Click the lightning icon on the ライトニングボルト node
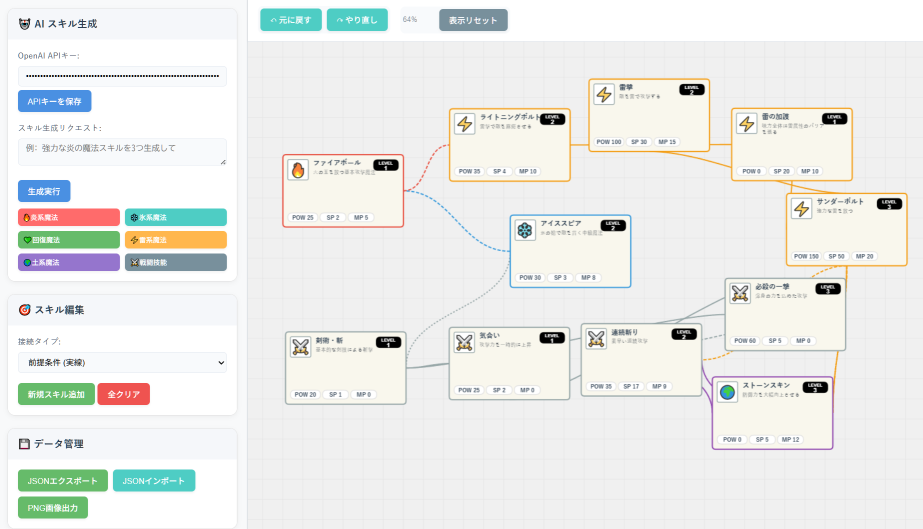 click(465, 123)
